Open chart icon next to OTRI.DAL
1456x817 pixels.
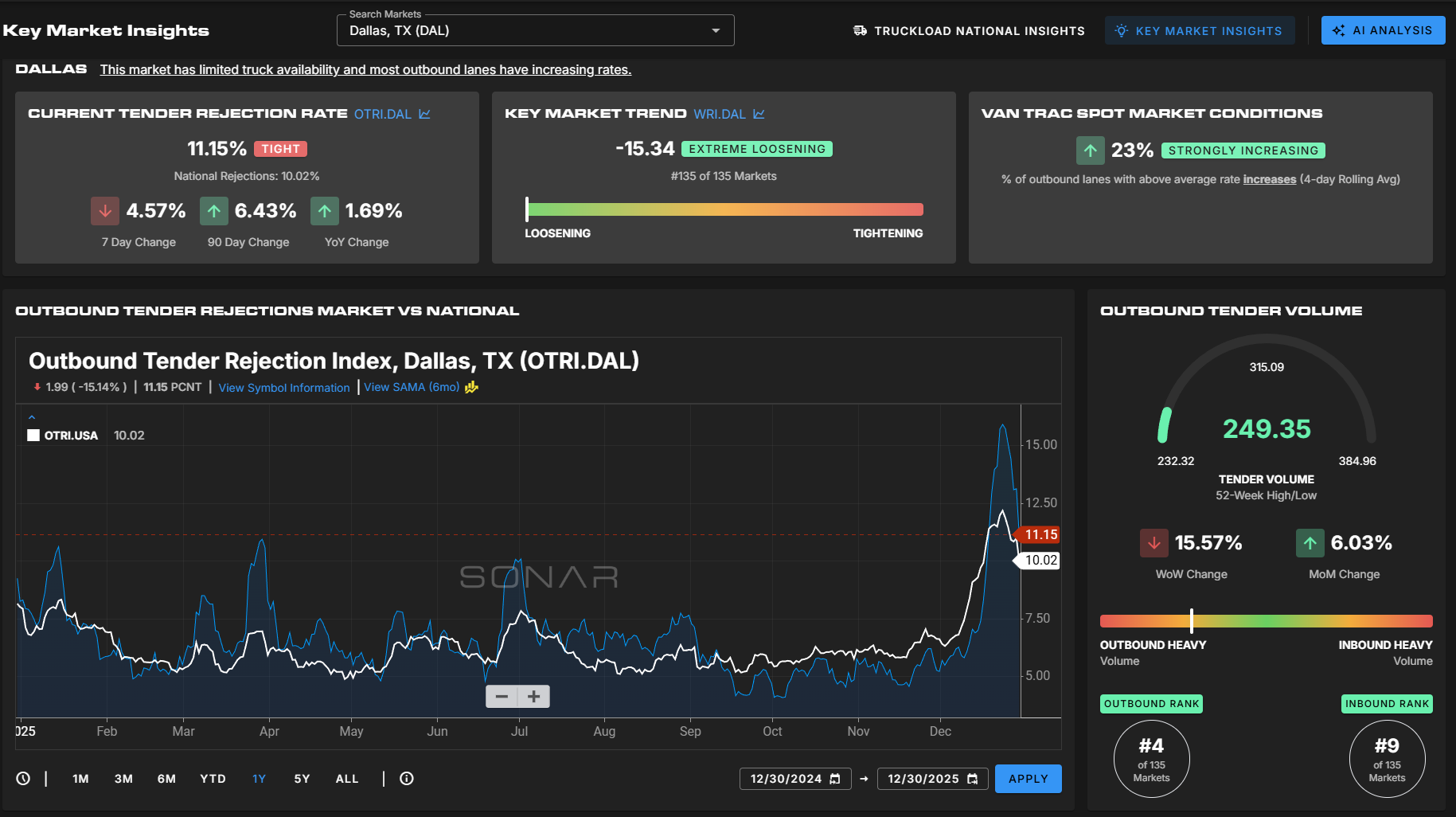point(424,114)
